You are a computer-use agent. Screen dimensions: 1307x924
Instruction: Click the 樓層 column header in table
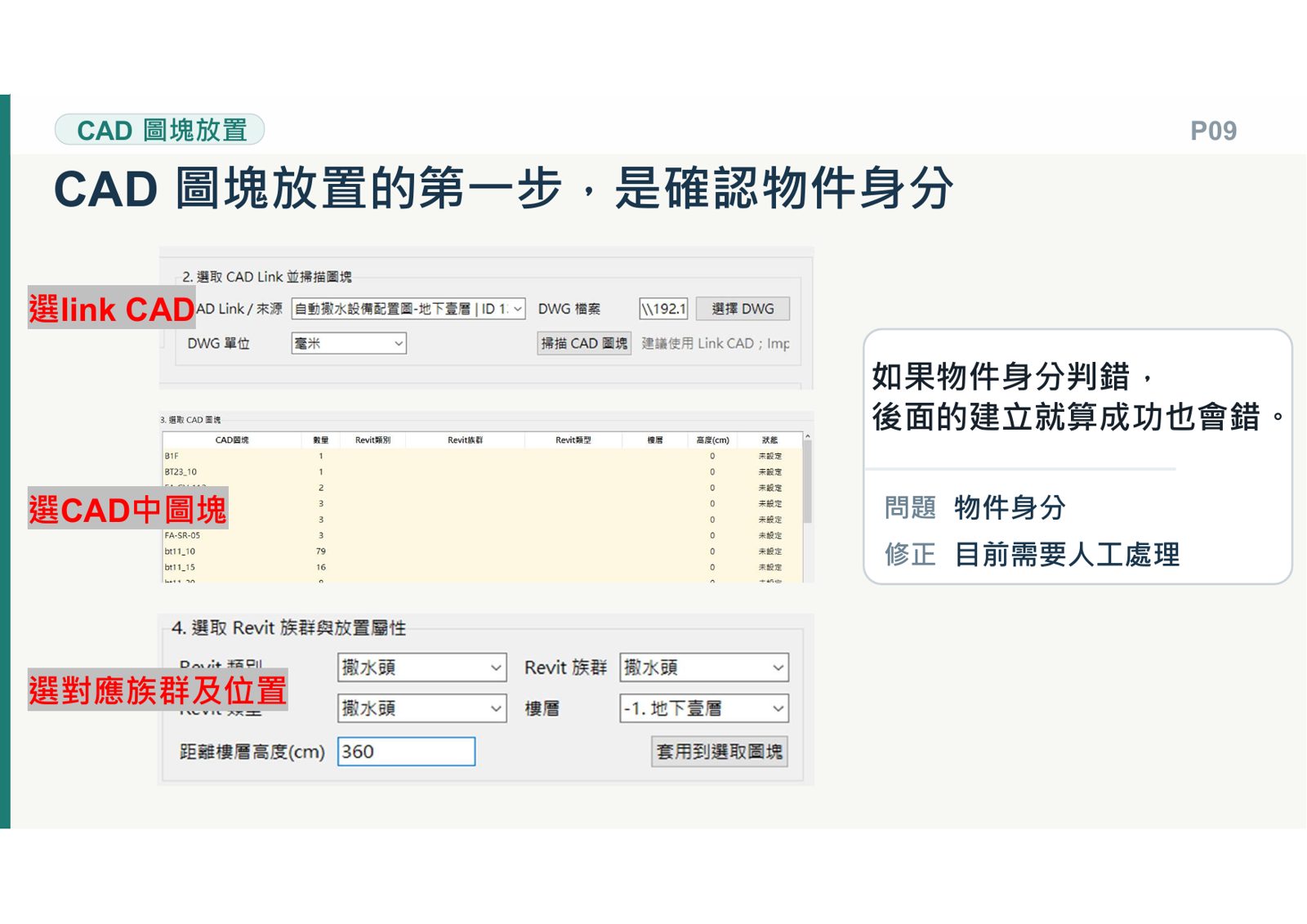(655, 440)
